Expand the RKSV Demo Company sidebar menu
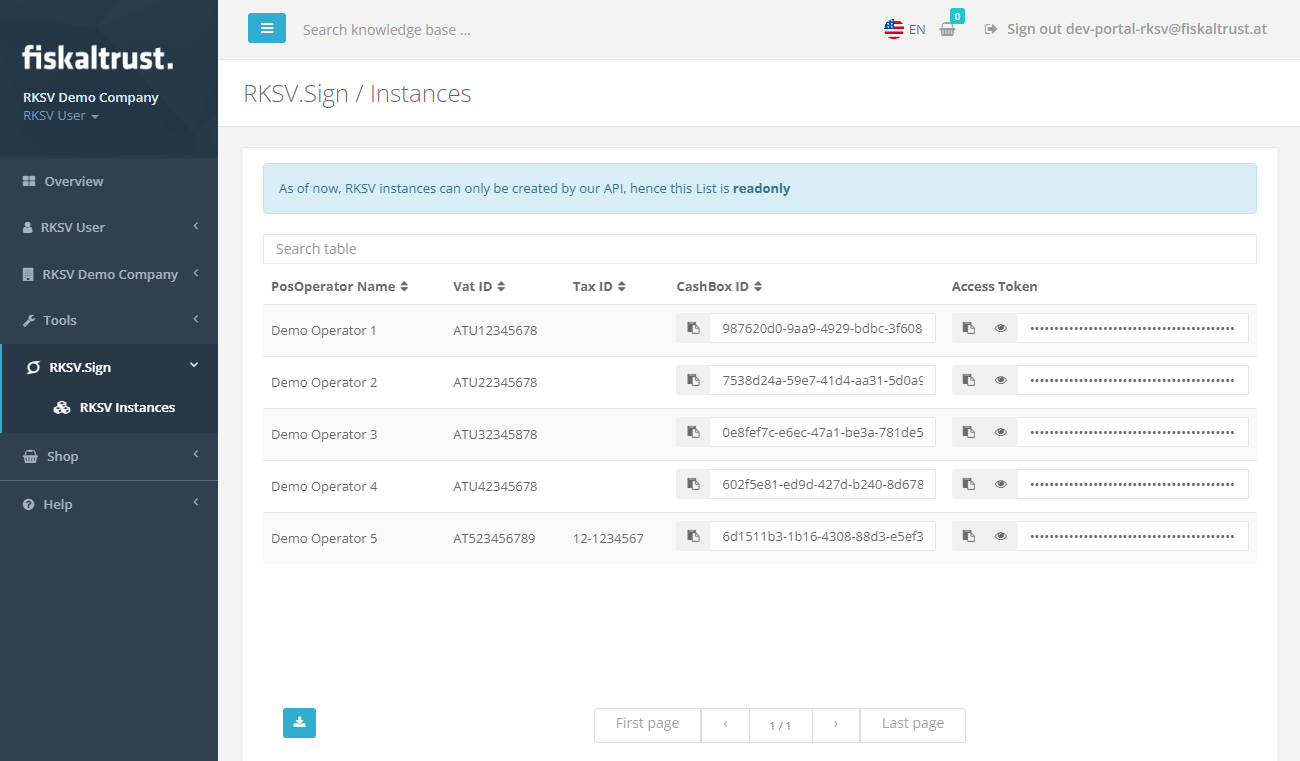 [109, 274]
